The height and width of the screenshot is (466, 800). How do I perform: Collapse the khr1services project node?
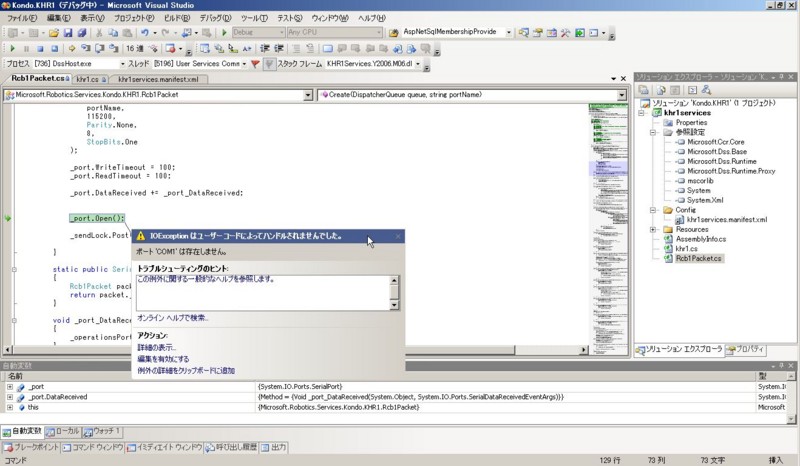[x=642, y=113]
